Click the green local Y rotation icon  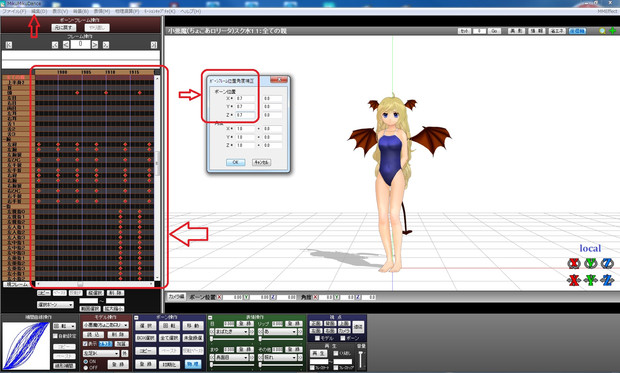pos(590,263)
